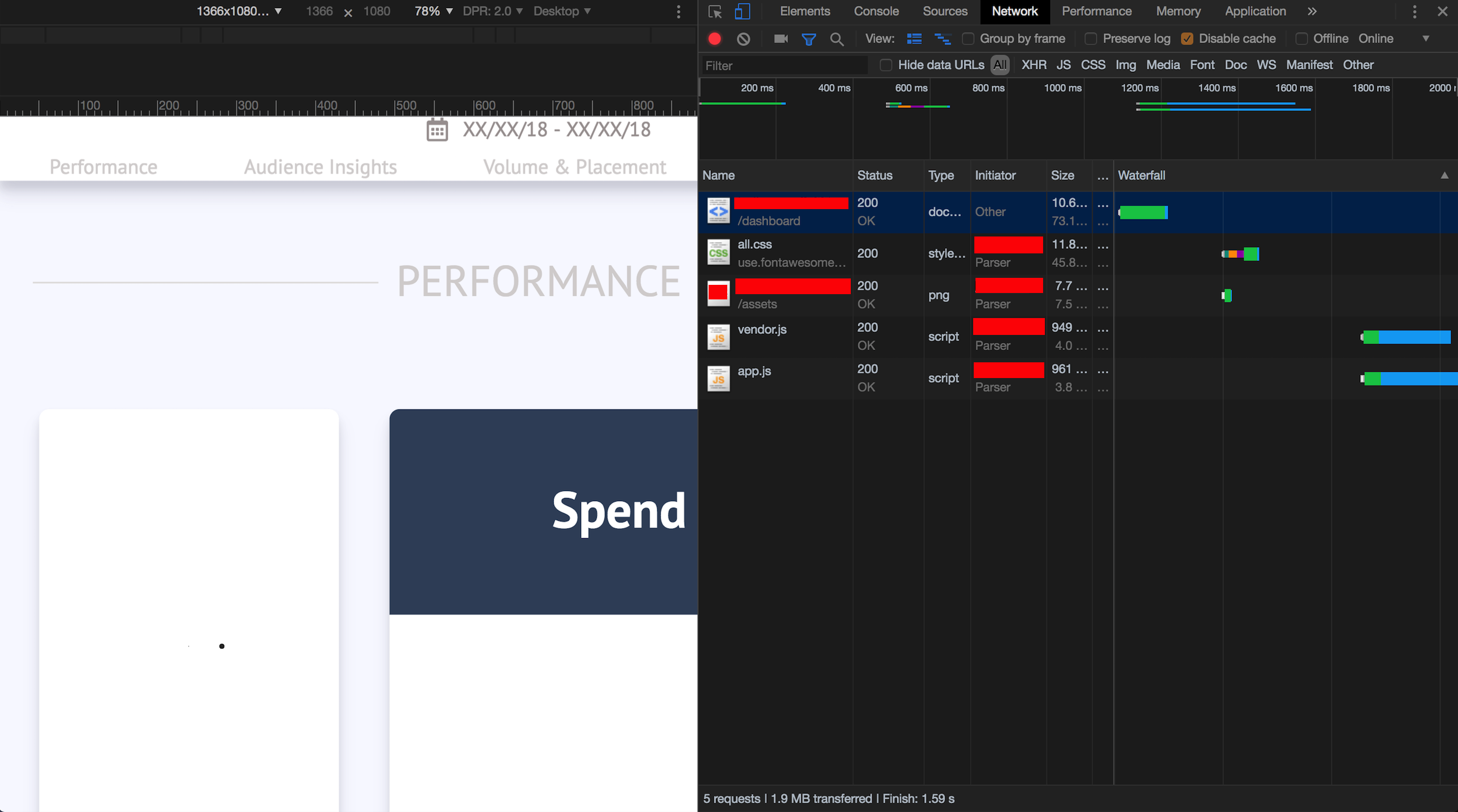This screenshot has height=812, width=1458.
Task: Enable the Preserve log checkbox
Action: (1090, 39)
